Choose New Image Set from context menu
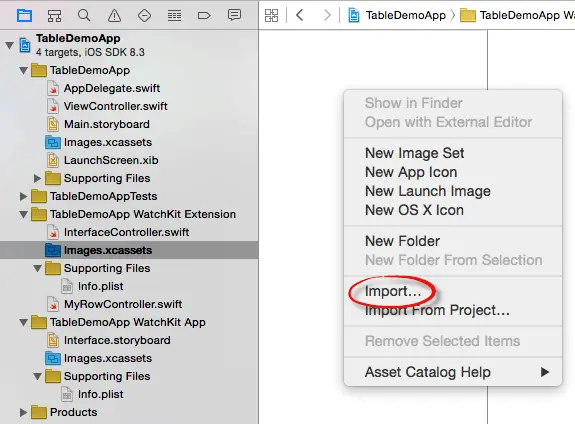Viewport: 575px width, 424px height. [453, 153]
